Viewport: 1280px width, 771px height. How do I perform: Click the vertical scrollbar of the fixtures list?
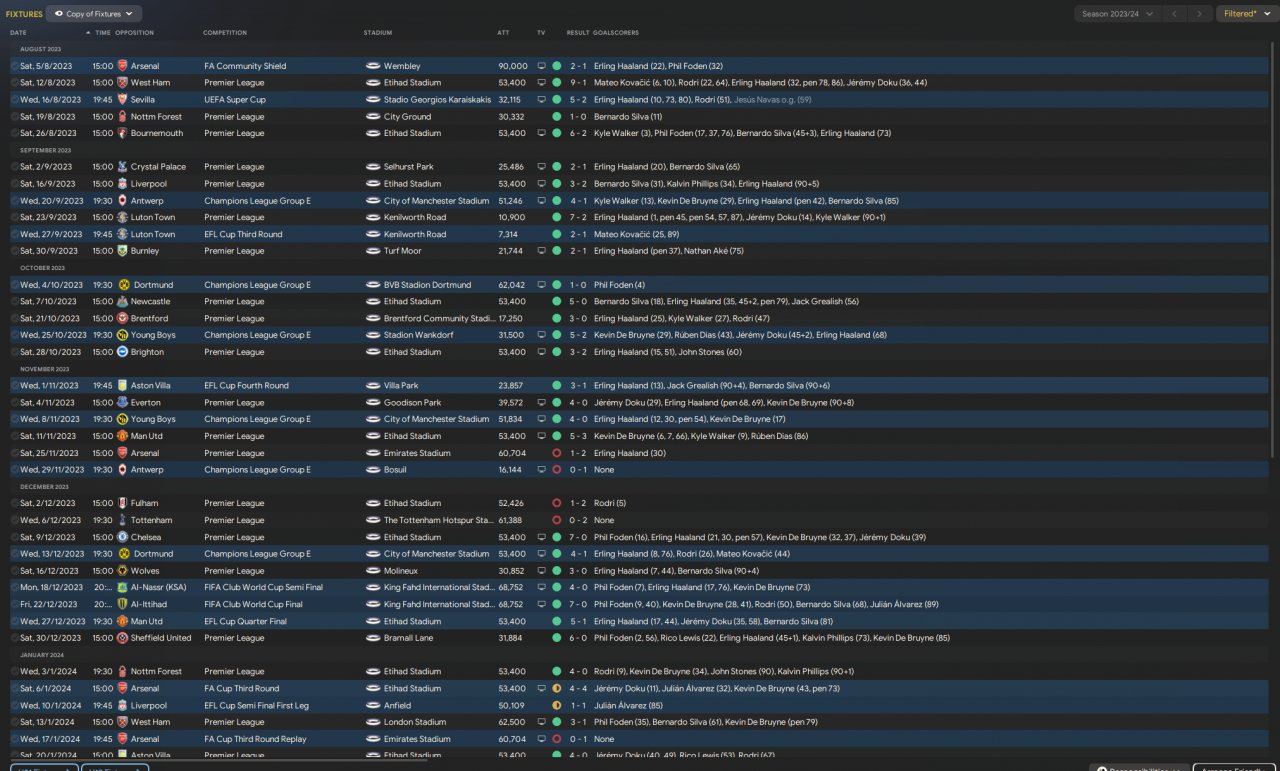[1273, 250]
